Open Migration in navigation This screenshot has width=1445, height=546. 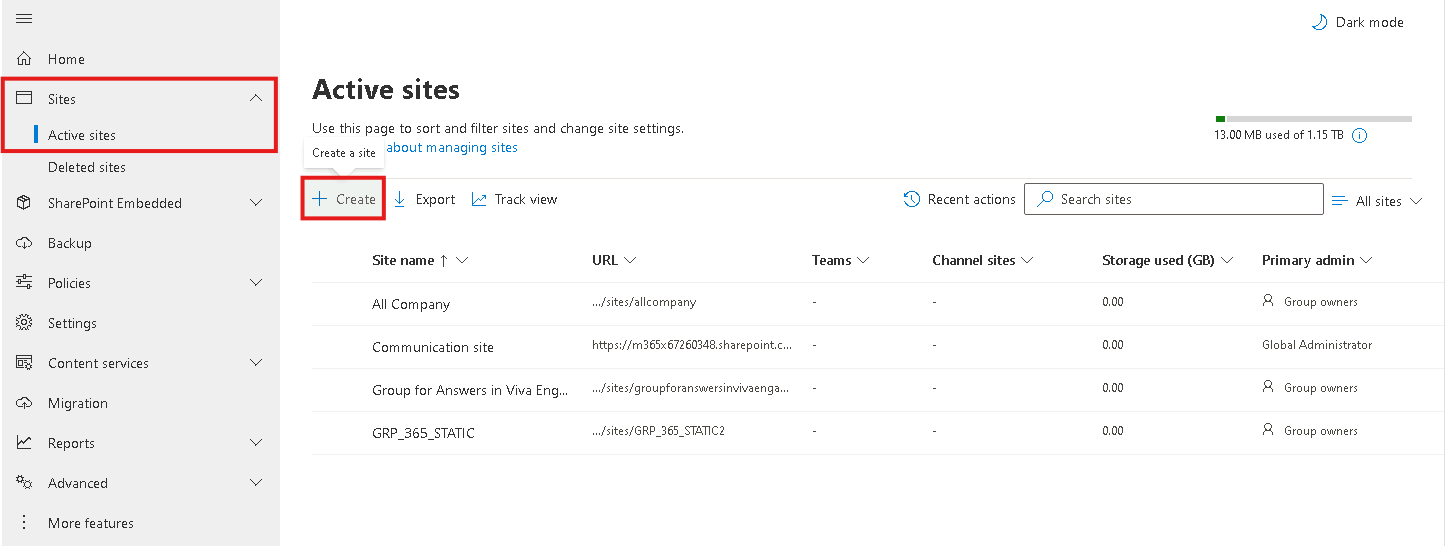pyautogui.click(x=78, y=403)
